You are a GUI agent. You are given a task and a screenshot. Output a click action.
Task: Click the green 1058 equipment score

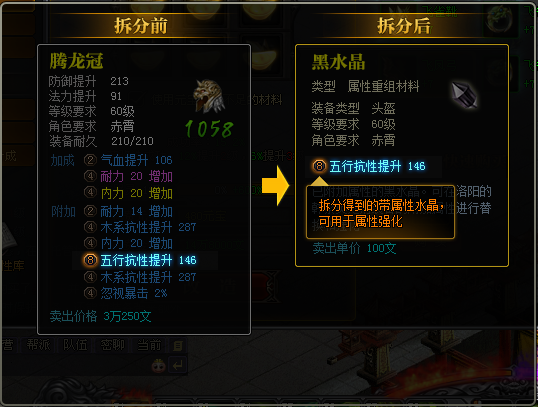tap(209, 129)
